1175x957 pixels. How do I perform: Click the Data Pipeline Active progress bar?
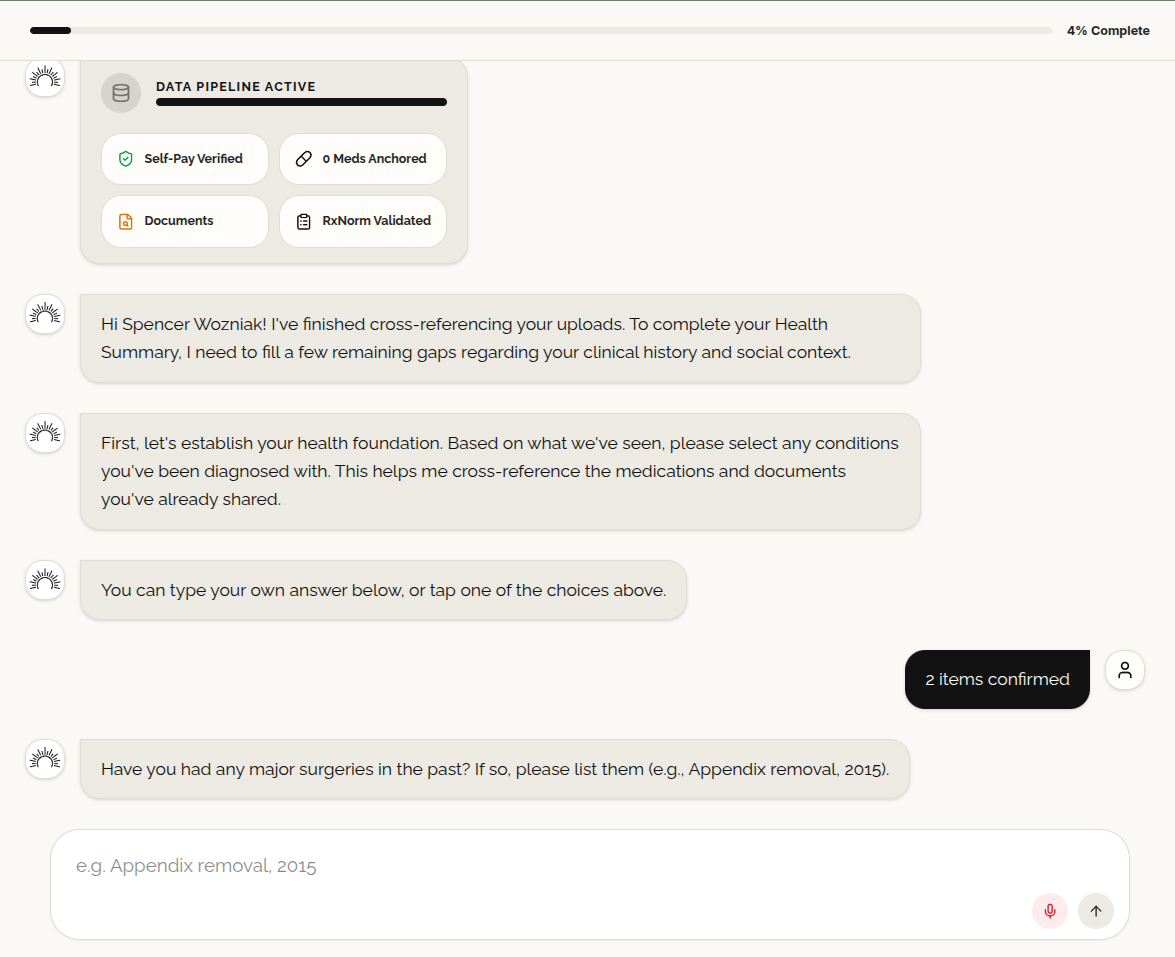[301, 102]
